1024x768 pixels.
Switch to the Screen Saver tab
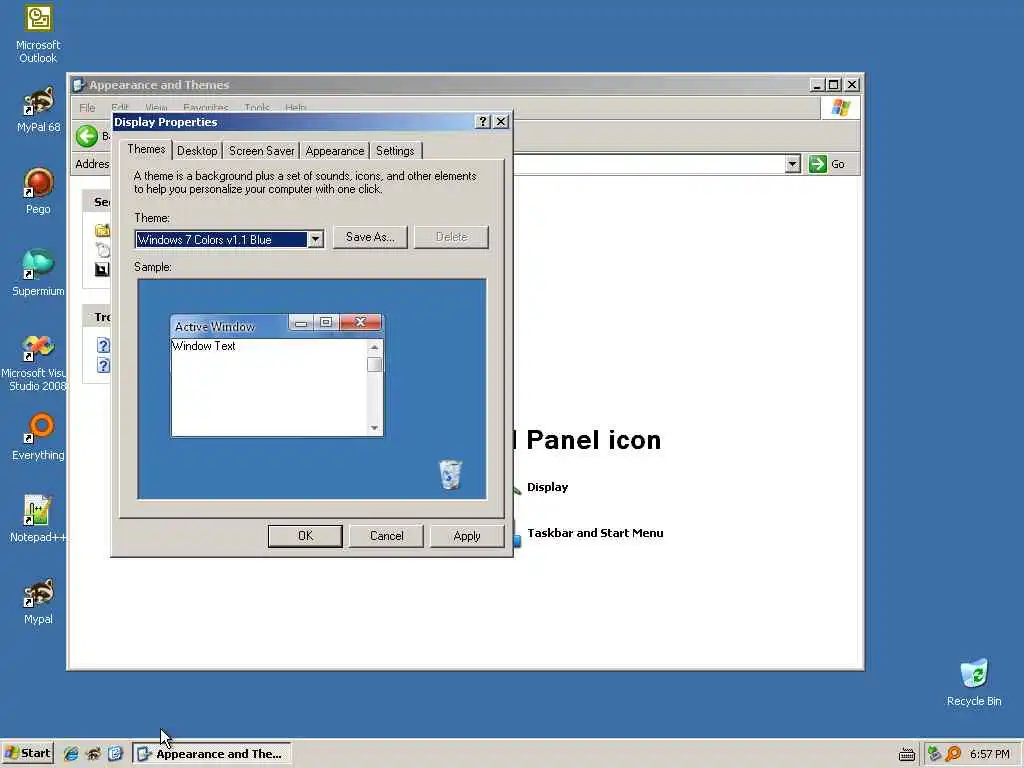pos(261,151)
